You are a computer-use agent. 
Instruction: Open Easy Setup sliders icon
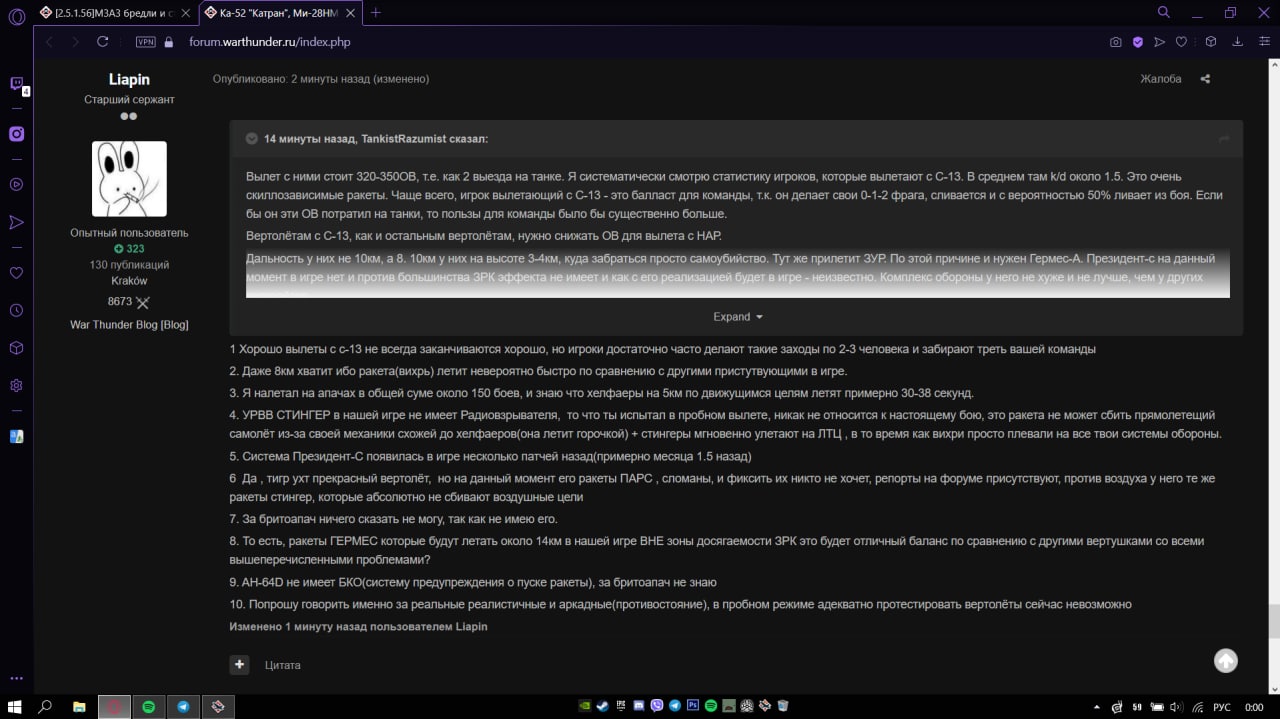[x=1263, y=42]
